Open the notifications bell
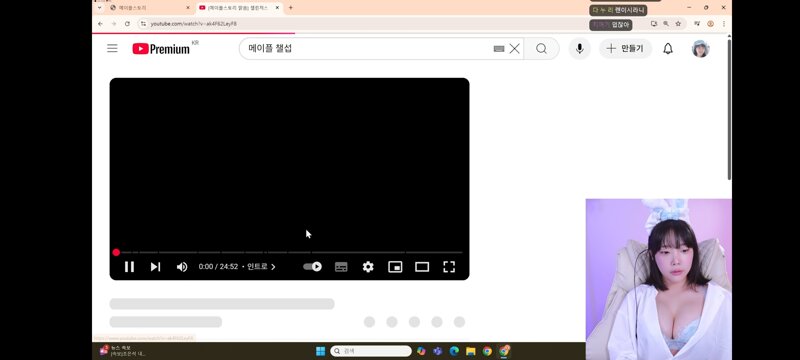Screen dimensions: 800x360 point(668,48)
